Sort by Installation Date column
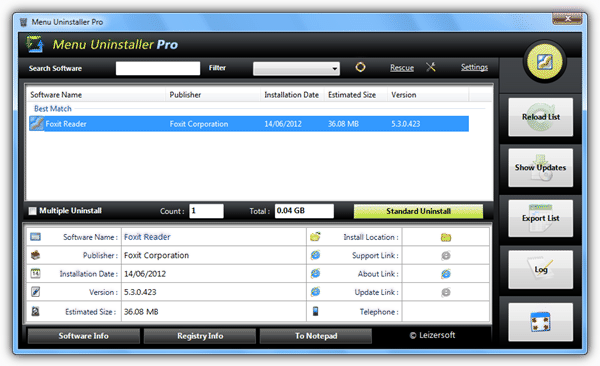600x366 pixels. (292, 95)
